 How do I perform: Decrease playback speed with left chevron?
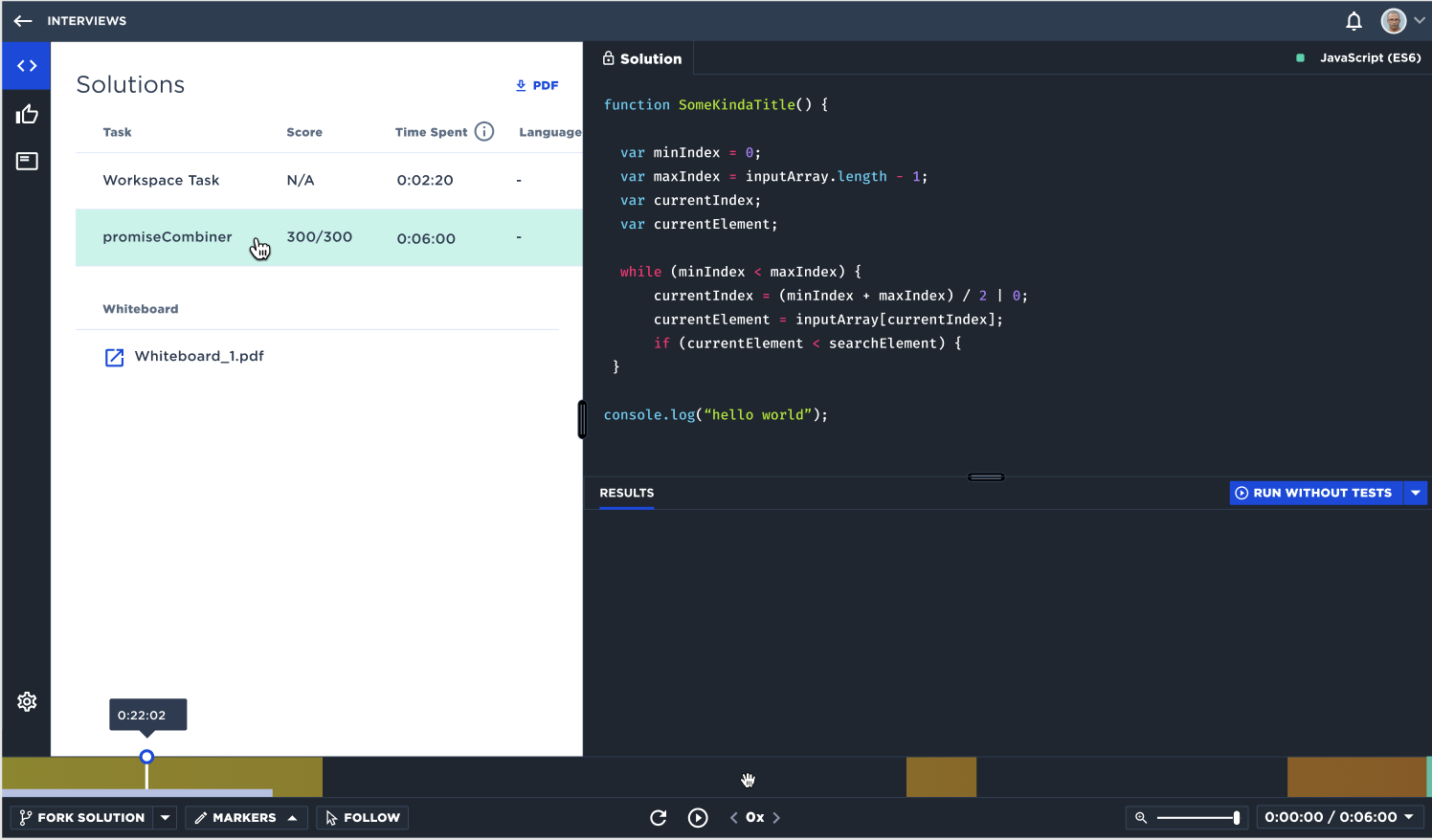733,818
